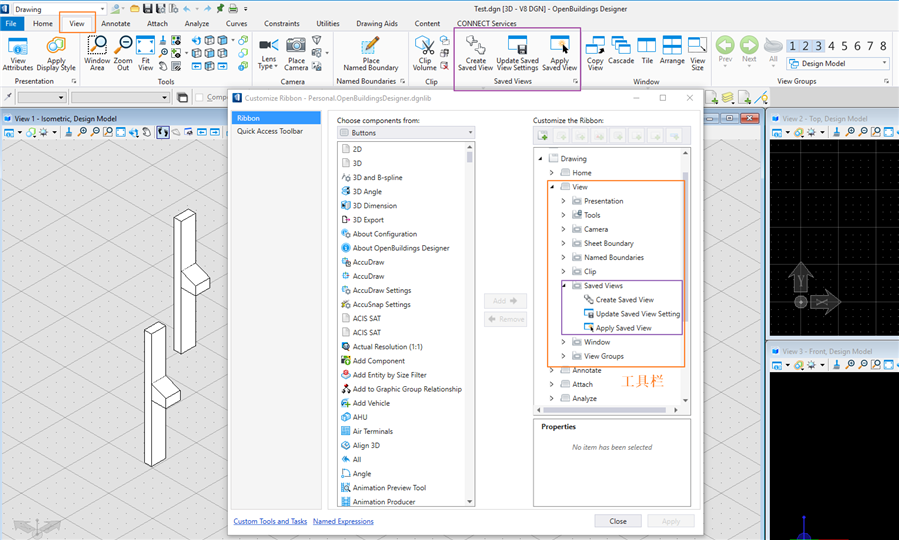The height and width of the screenshot is (540, 899).
Task: Toggle view 7 in View Groups
Action: pos(870,46)
